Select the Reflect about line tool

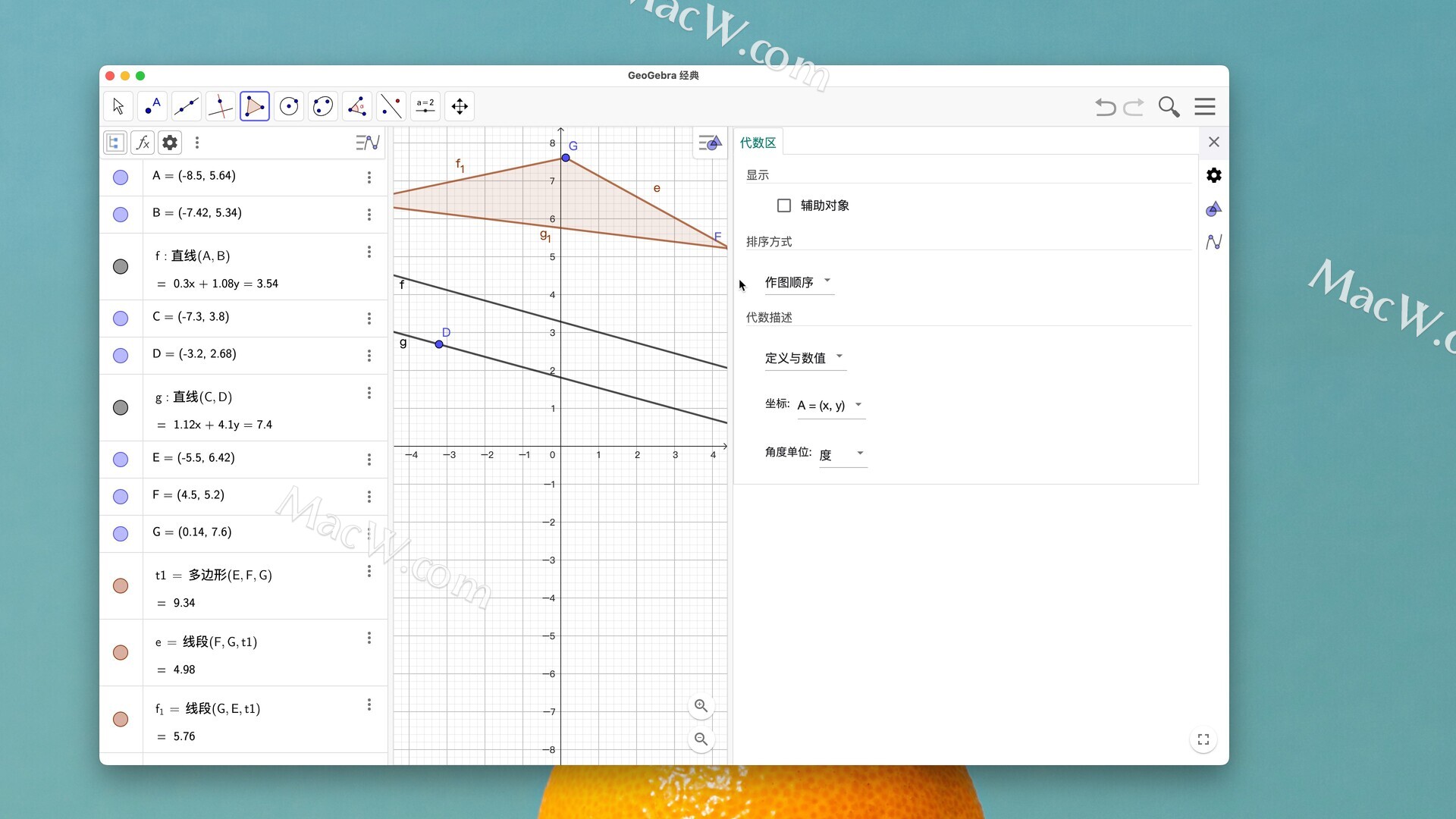point(391,106)
